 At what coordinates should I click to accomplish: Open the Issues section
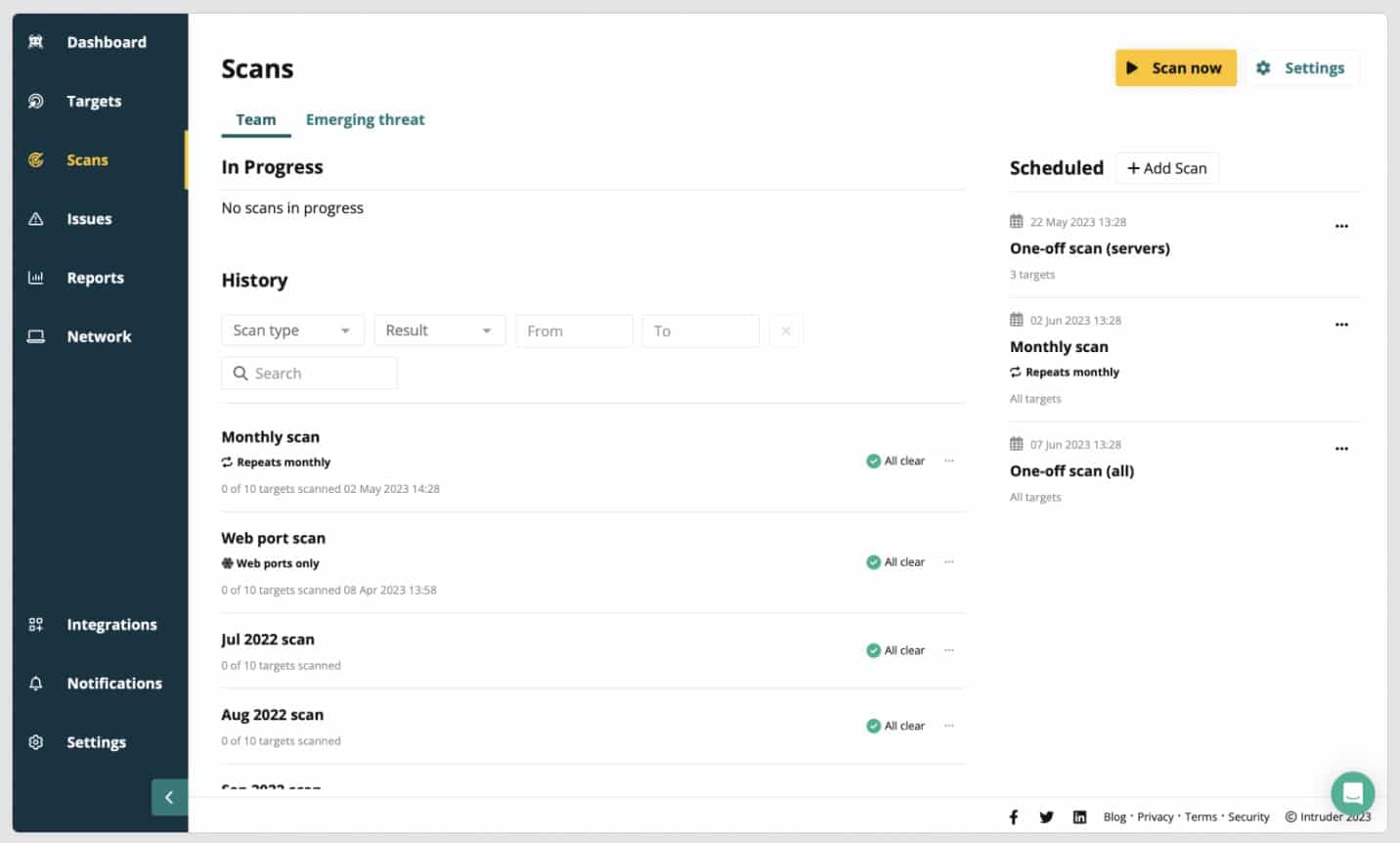pos(89,219)
